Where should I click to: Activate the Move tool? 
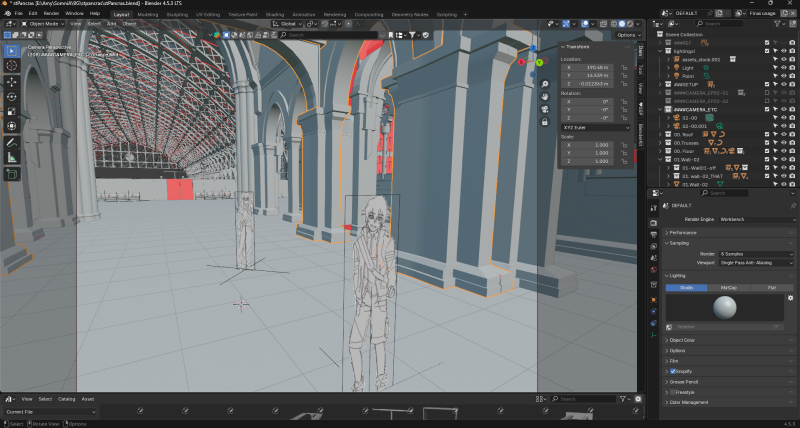click(x=12, y=80)
